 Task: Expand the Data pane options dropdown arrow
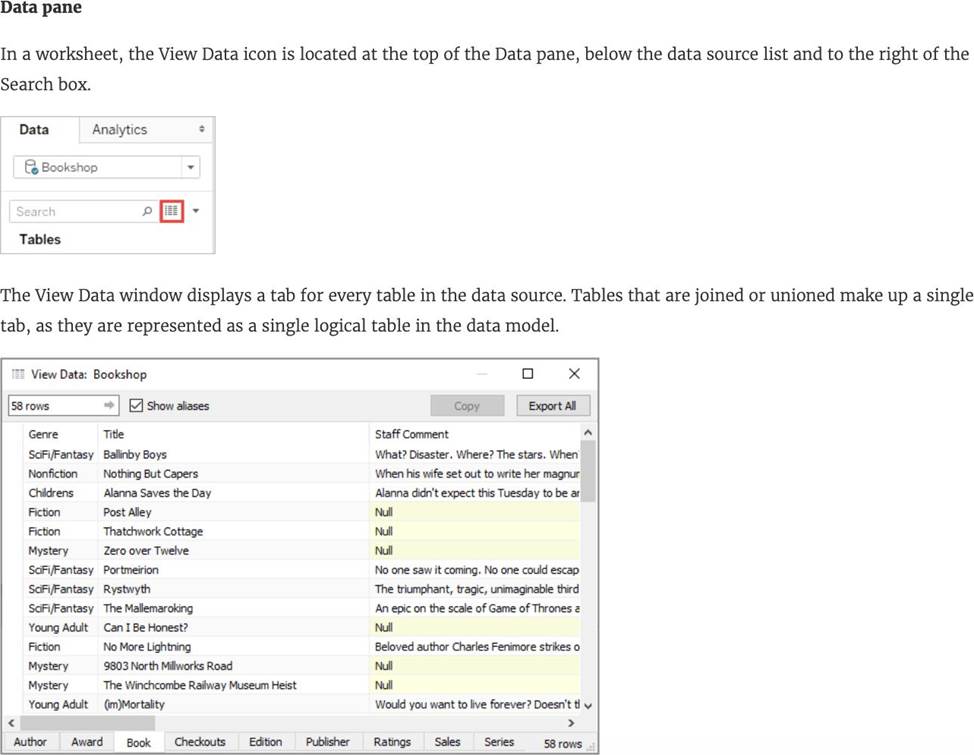(196, 211)
